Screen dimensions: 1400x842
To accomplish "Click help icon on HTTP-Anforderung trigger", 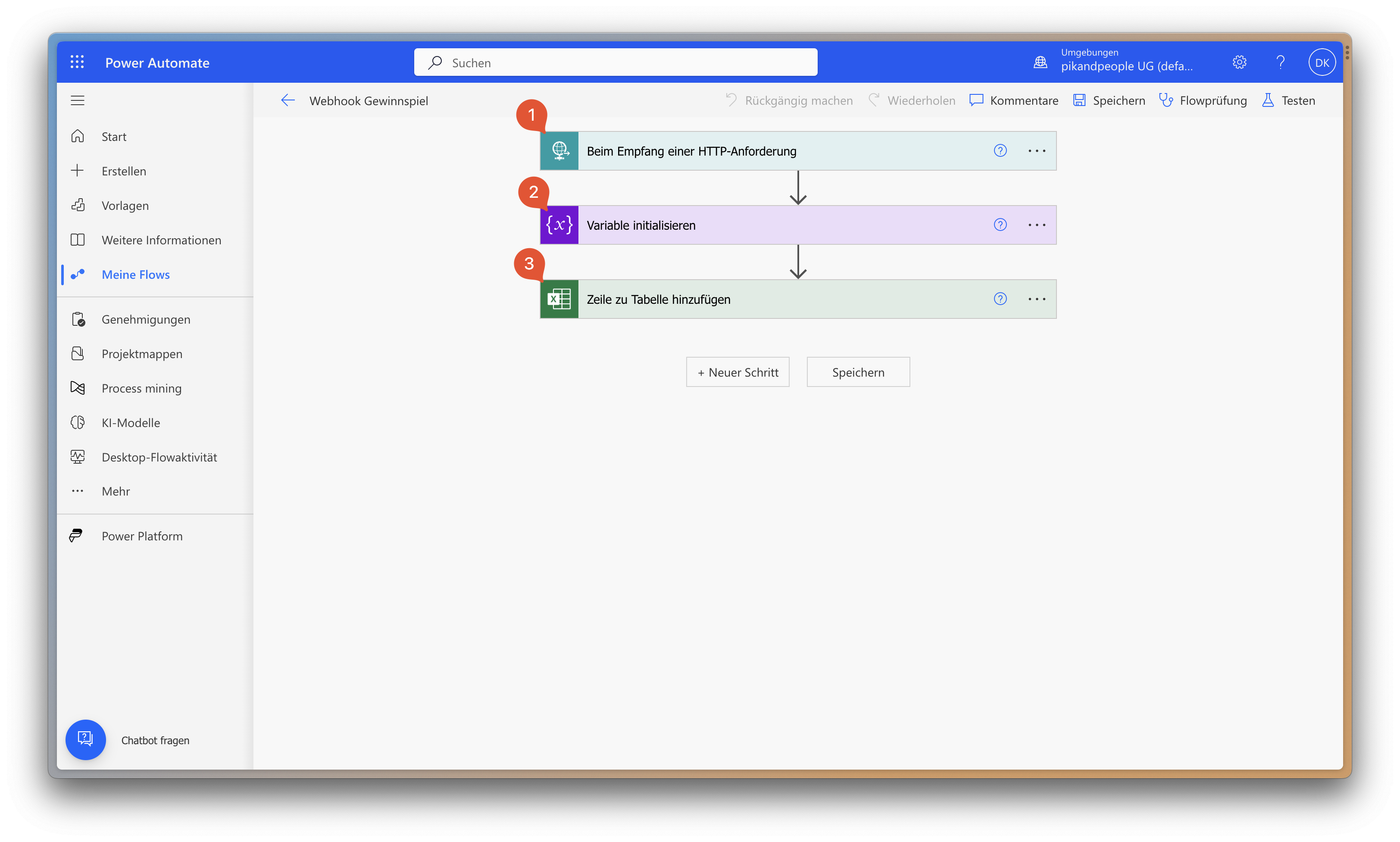I will coord(1000,151).
